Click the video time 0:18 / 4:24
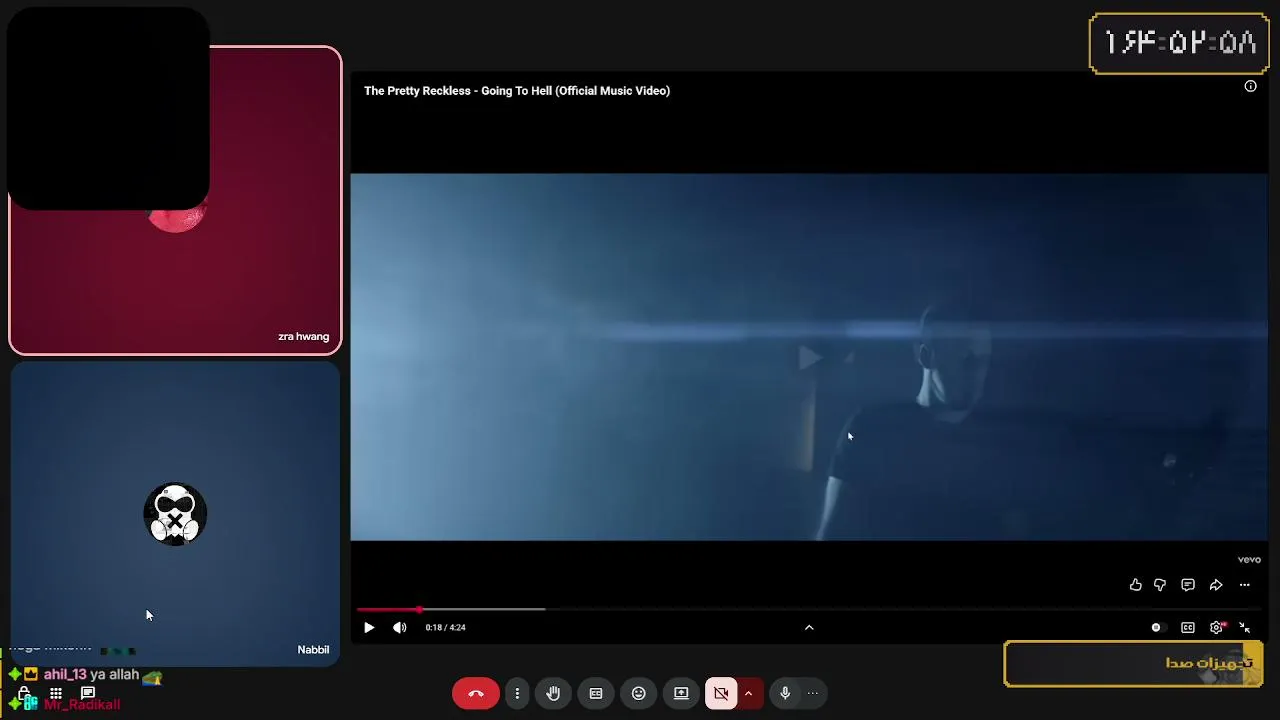 click(445, 628)
